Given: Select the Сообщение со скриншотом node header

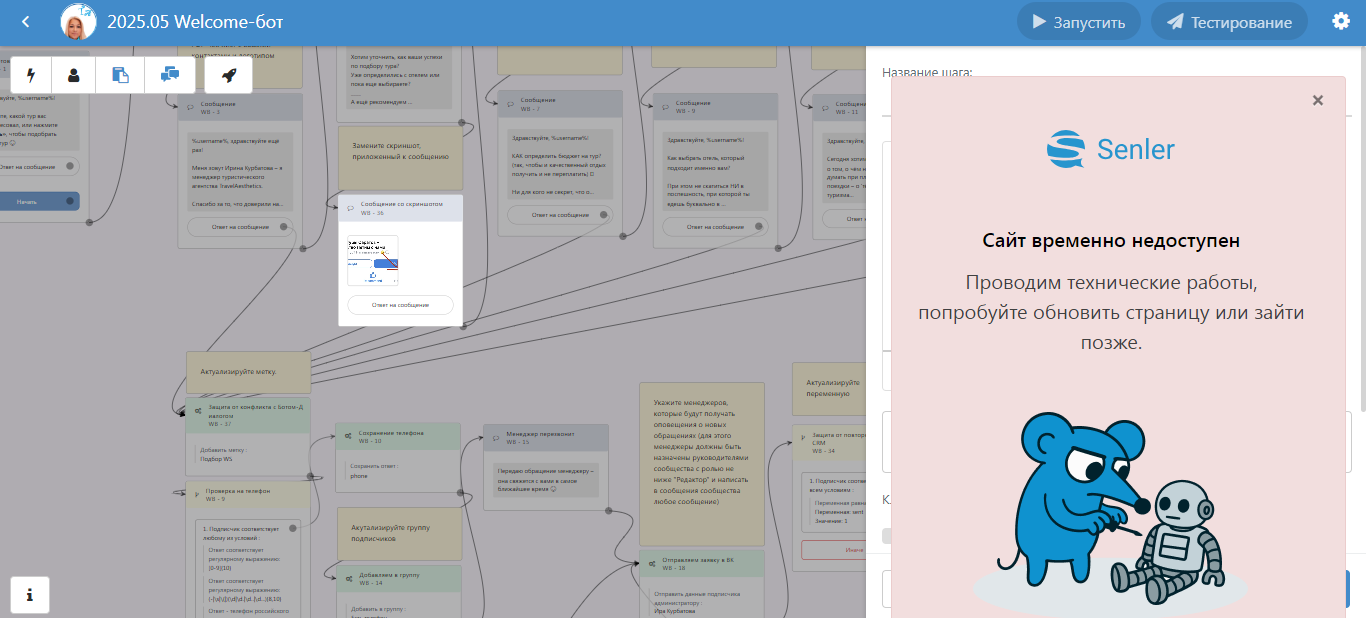Looking at the screenshot, I should click(x=400, y=208).
